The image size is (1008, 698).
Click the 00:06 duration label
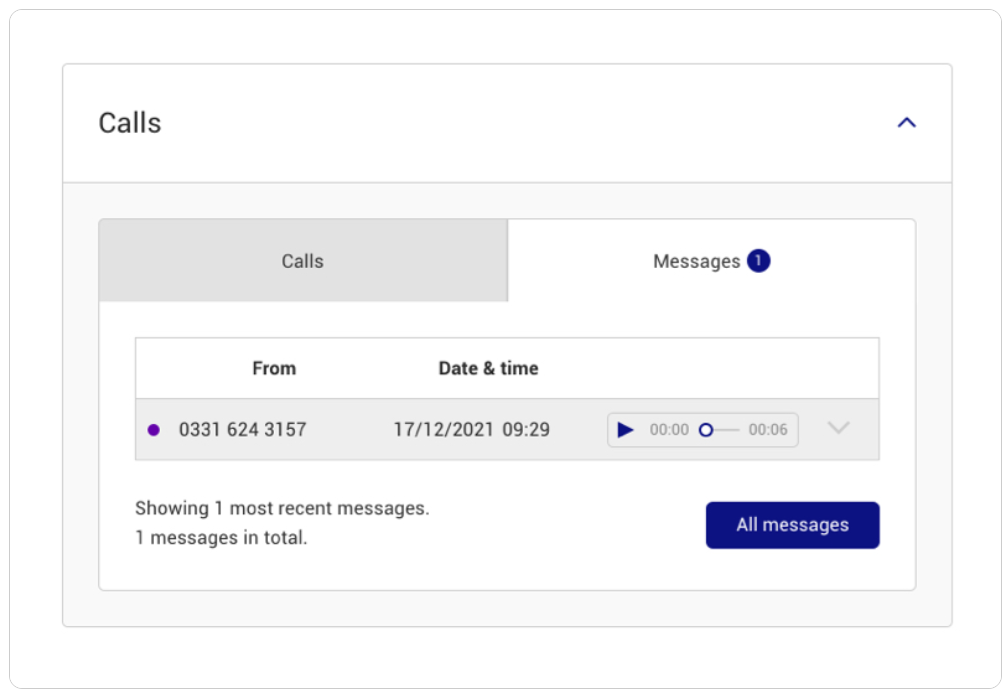tap(768, 429)
